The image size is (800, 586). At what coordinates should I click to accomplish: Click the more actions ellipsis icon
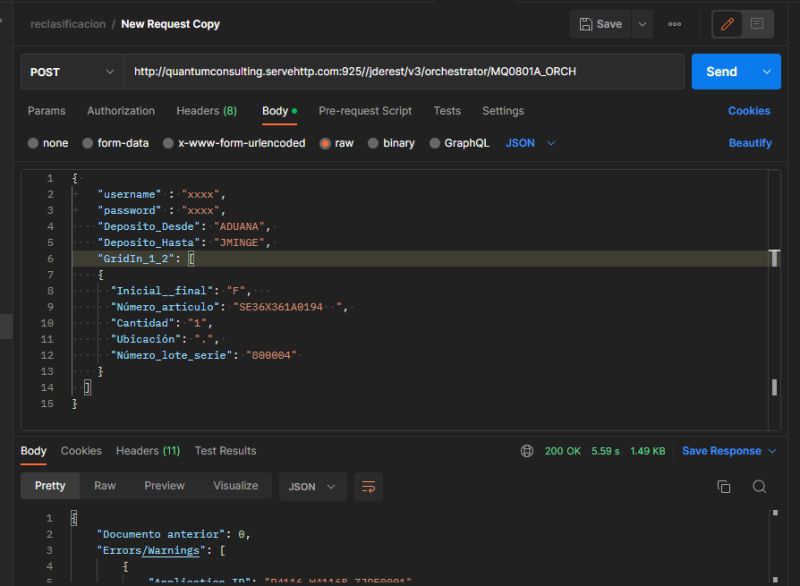pos(675,23)
